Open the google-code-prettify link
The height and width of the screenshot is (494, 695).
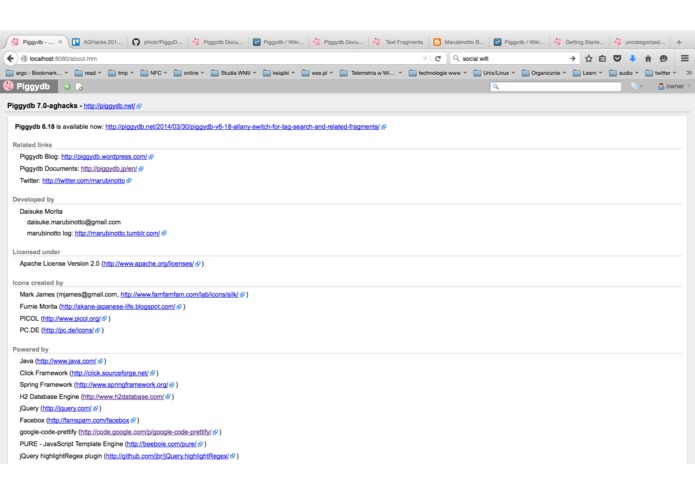click(146, 432)
